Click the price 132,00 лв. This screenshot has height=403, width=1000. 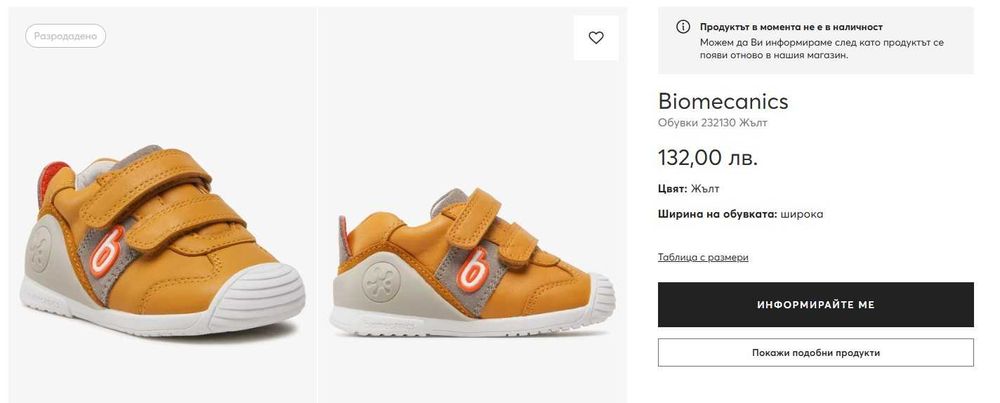pyautogui.click(x=707, y=157)
